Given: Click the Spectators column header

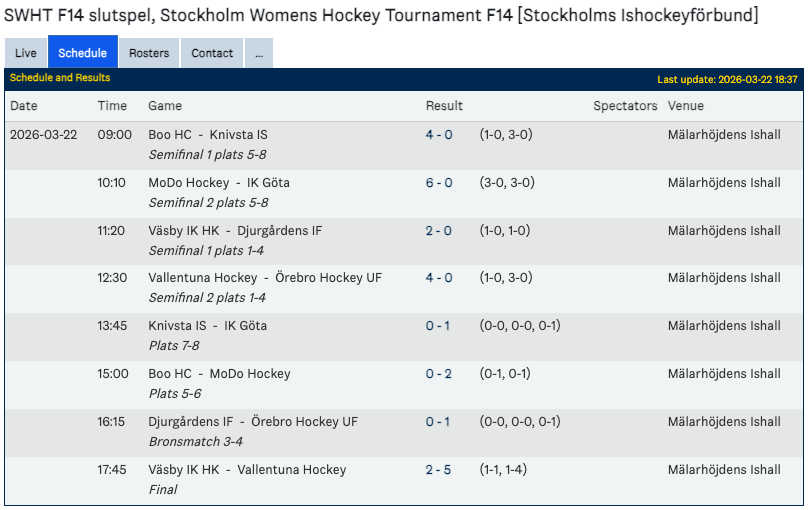Looking at the screenshot, I should point(625,106).
